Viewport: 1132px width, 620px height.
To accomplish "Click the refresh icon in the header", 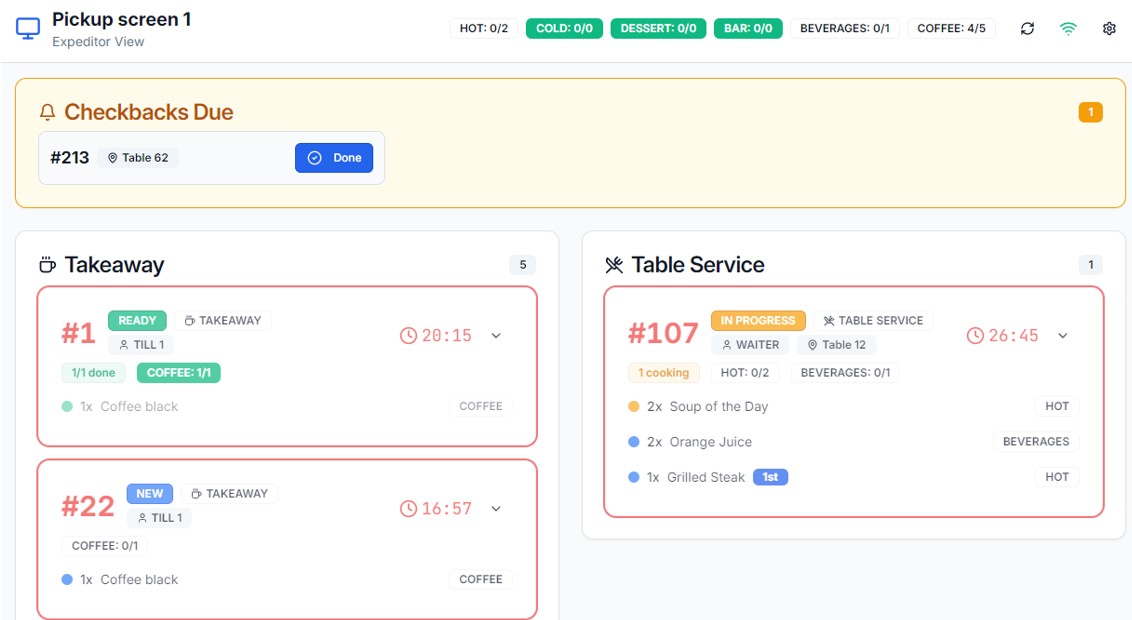I will click(1027, 29).
